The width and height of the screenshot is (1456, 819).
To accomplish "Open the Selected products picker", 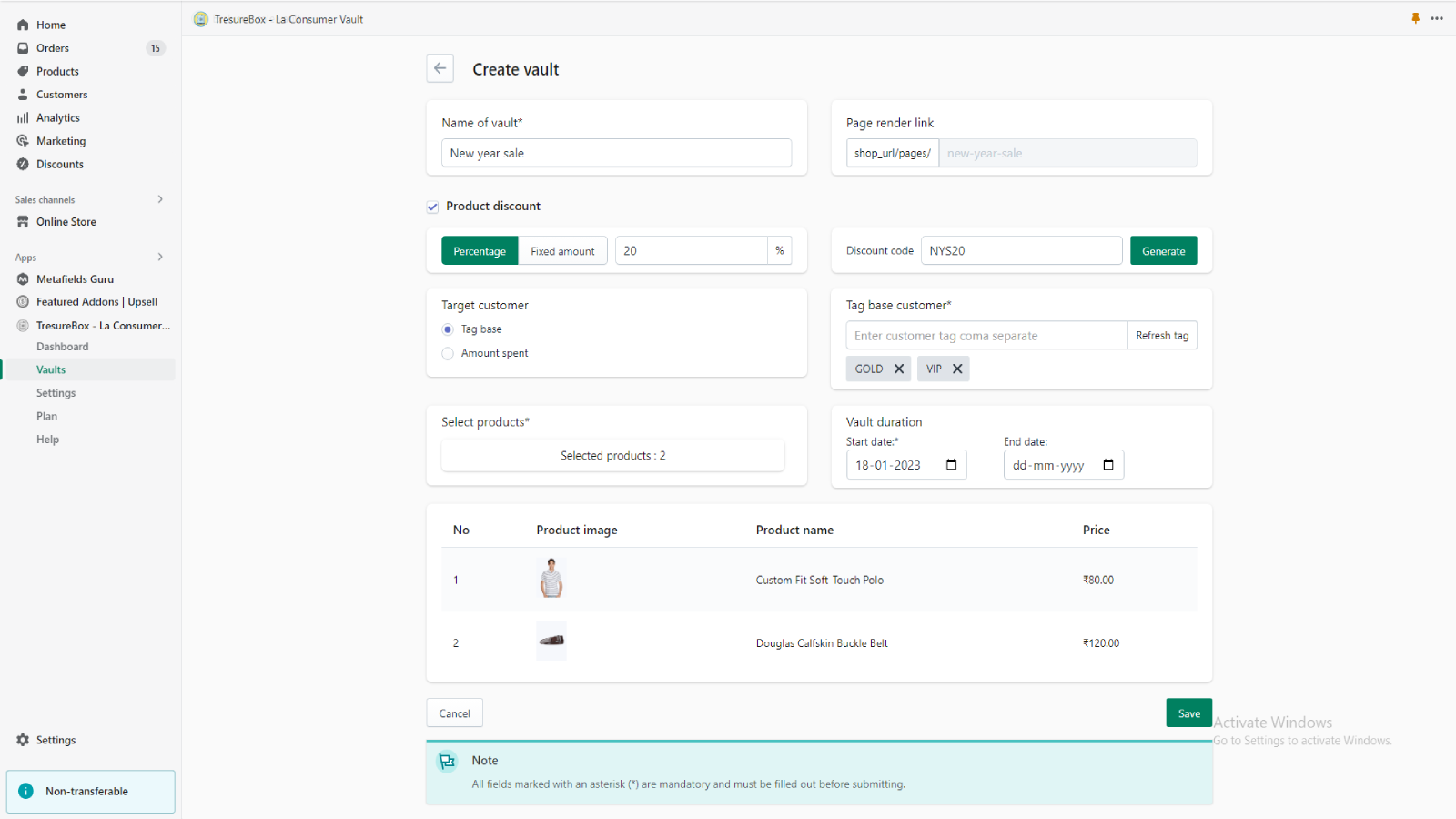I will (612, 455).
